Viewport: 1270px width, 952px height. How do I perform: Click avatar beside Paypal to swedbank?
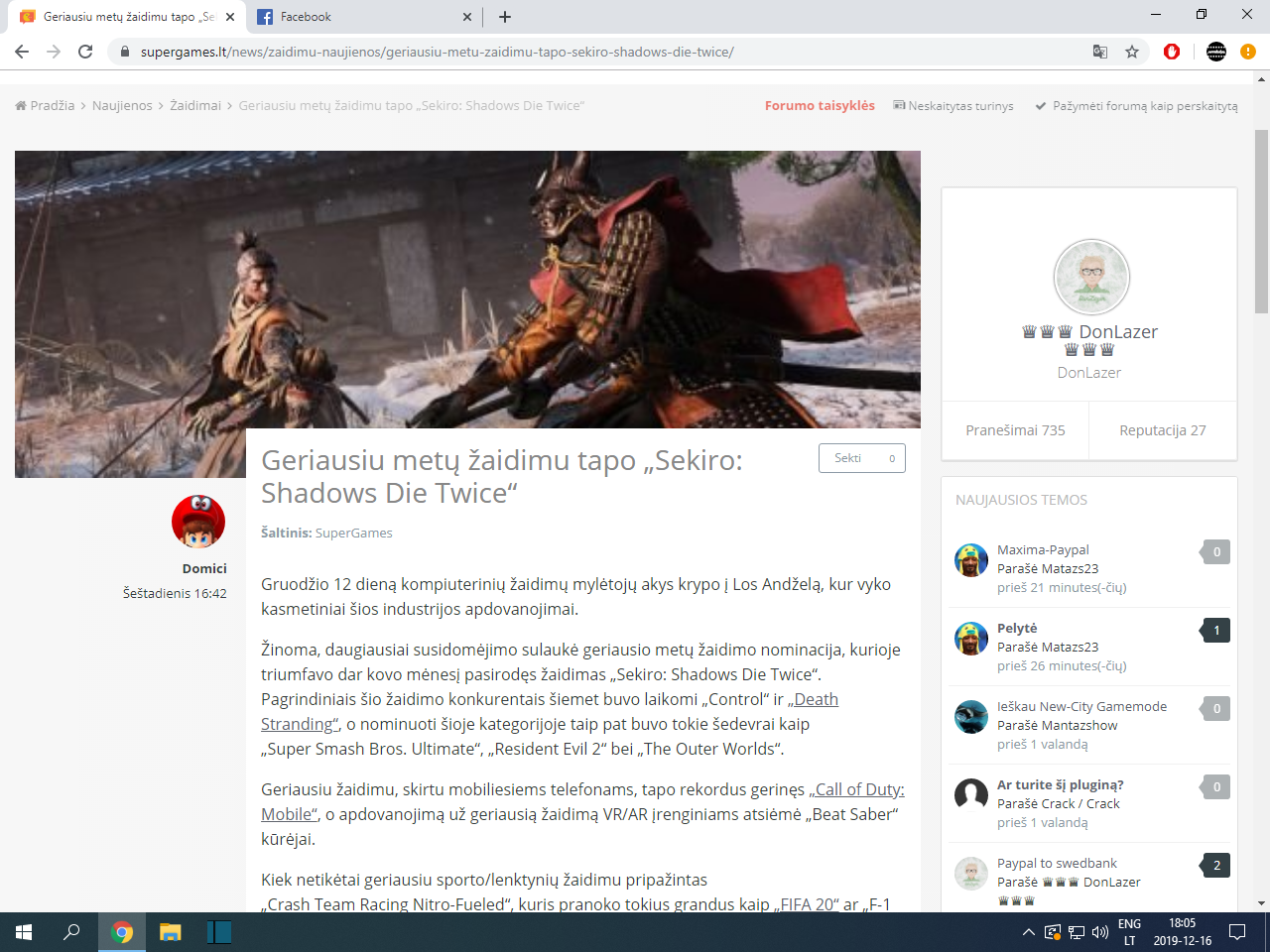971,874
